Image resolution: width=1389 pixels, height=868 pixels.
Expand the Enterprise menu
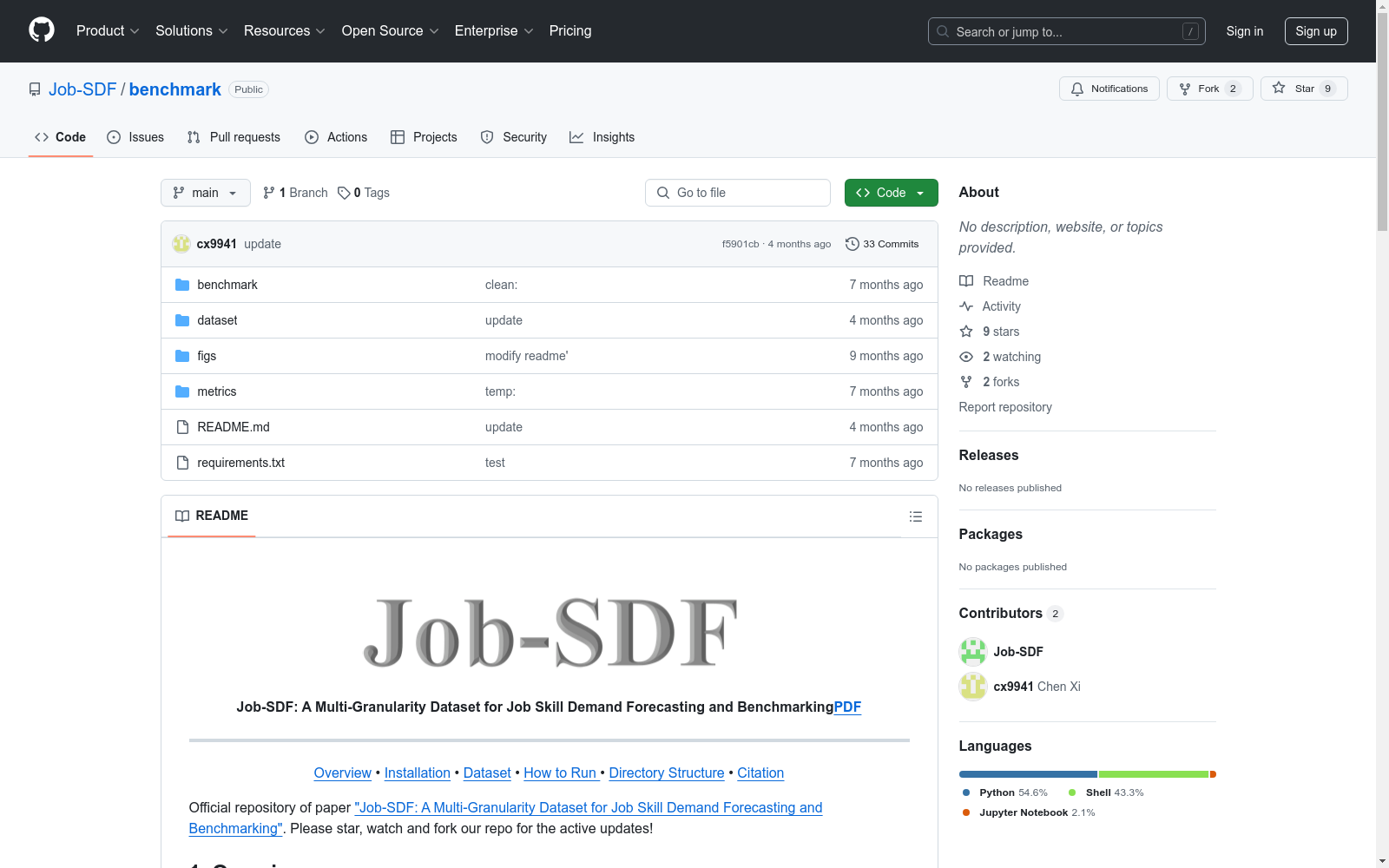(494, 30)
